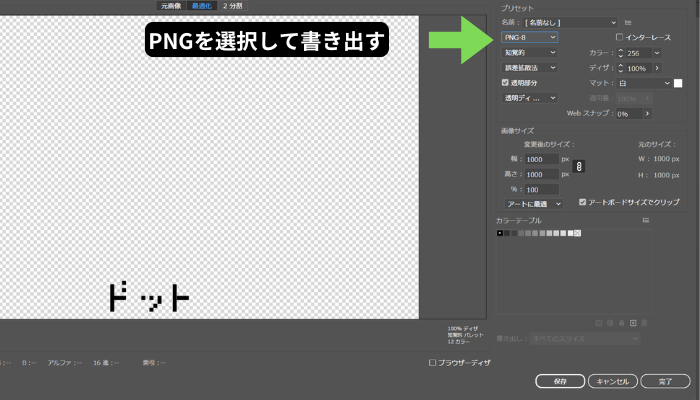
Task: Click the add new color icon under Color Table
Action: 633,323
